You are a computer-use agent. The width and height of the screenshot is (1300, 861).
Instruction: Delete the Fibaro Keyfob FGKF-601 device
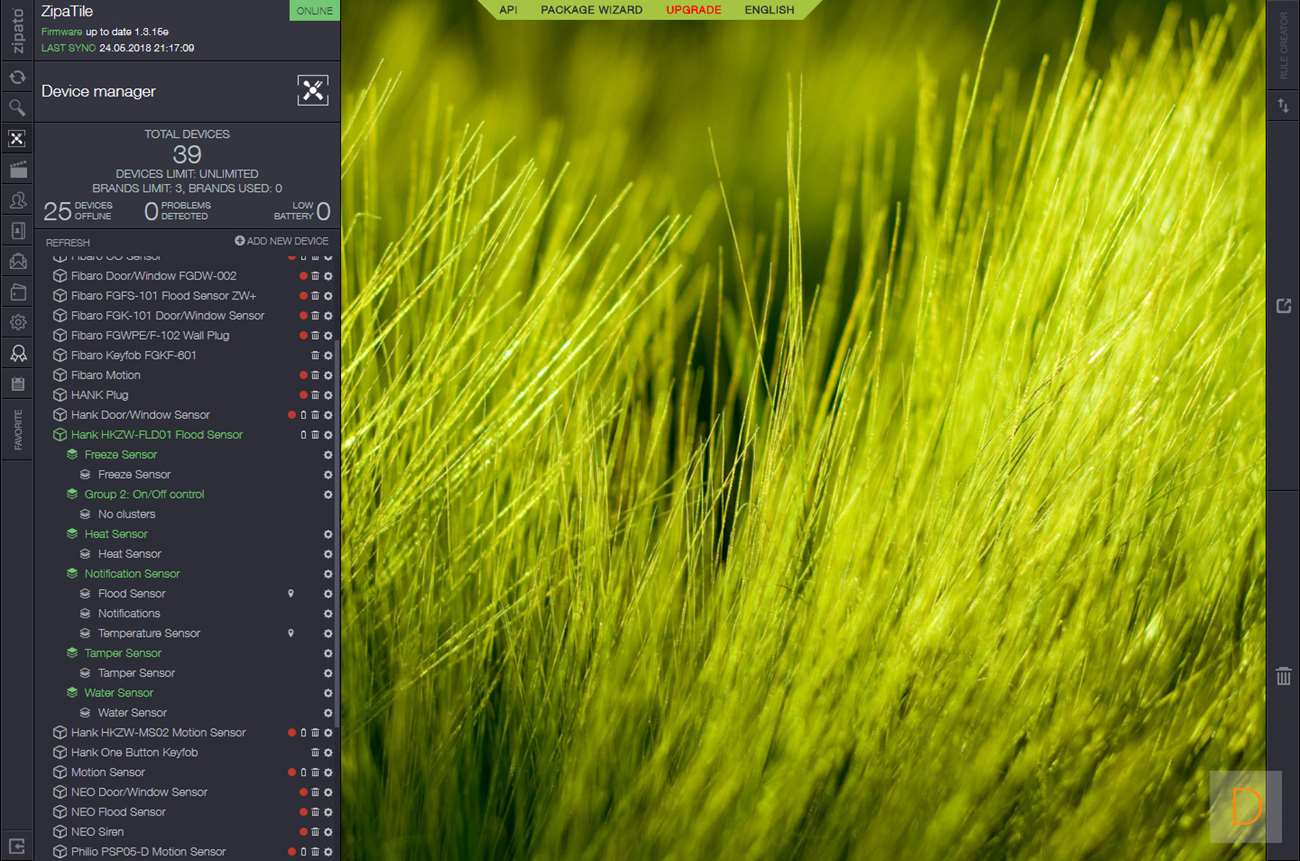click(315, 356)
